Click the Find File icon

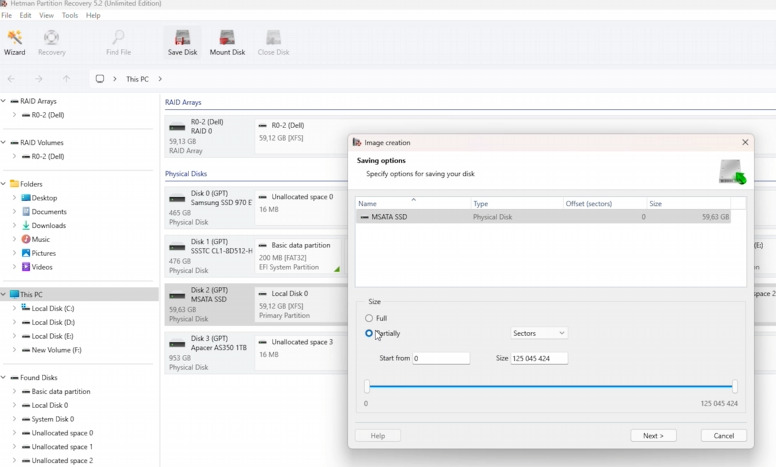(118, 43)
